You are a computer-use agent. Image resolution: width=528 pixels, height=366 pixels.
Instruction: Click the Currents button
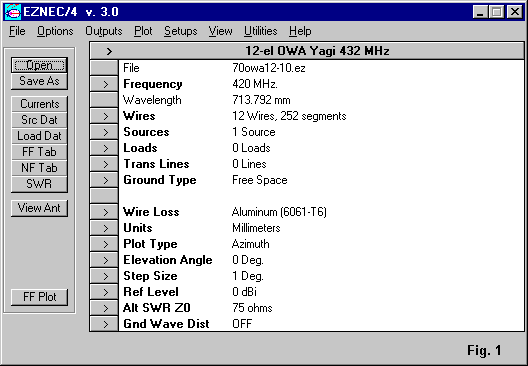point(39,104)
